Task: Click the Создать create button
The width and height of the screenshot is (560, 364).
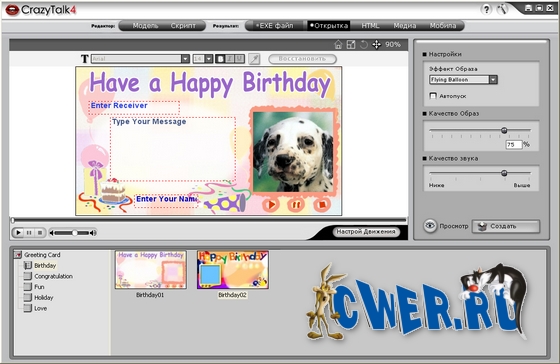Action: click(506, 226)
